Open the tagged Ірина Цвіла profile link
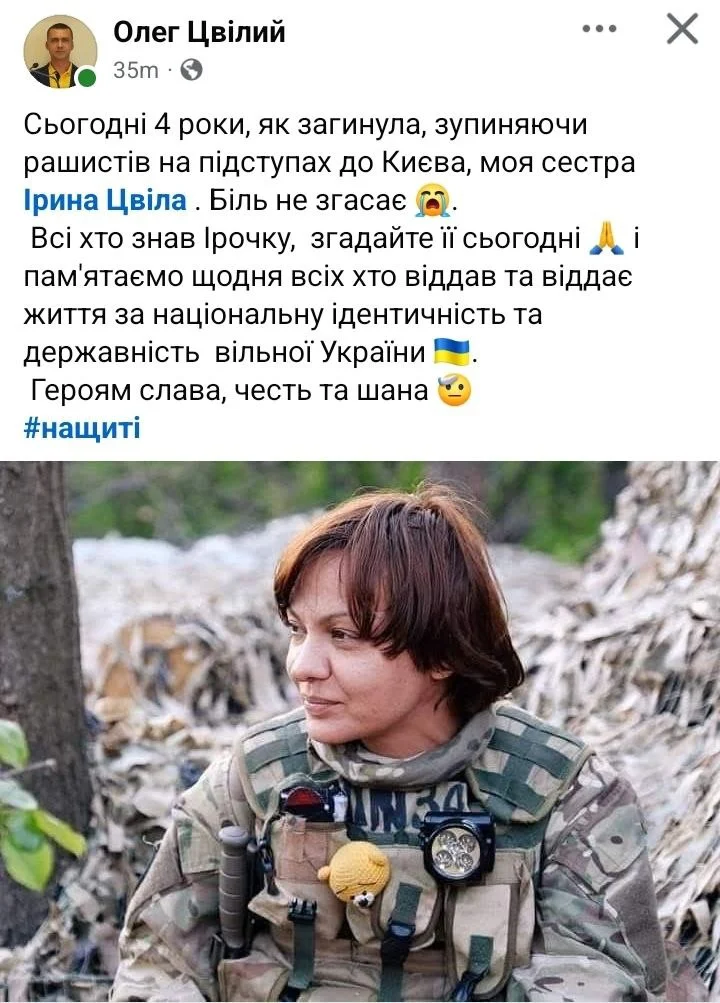 coord(105,201)
